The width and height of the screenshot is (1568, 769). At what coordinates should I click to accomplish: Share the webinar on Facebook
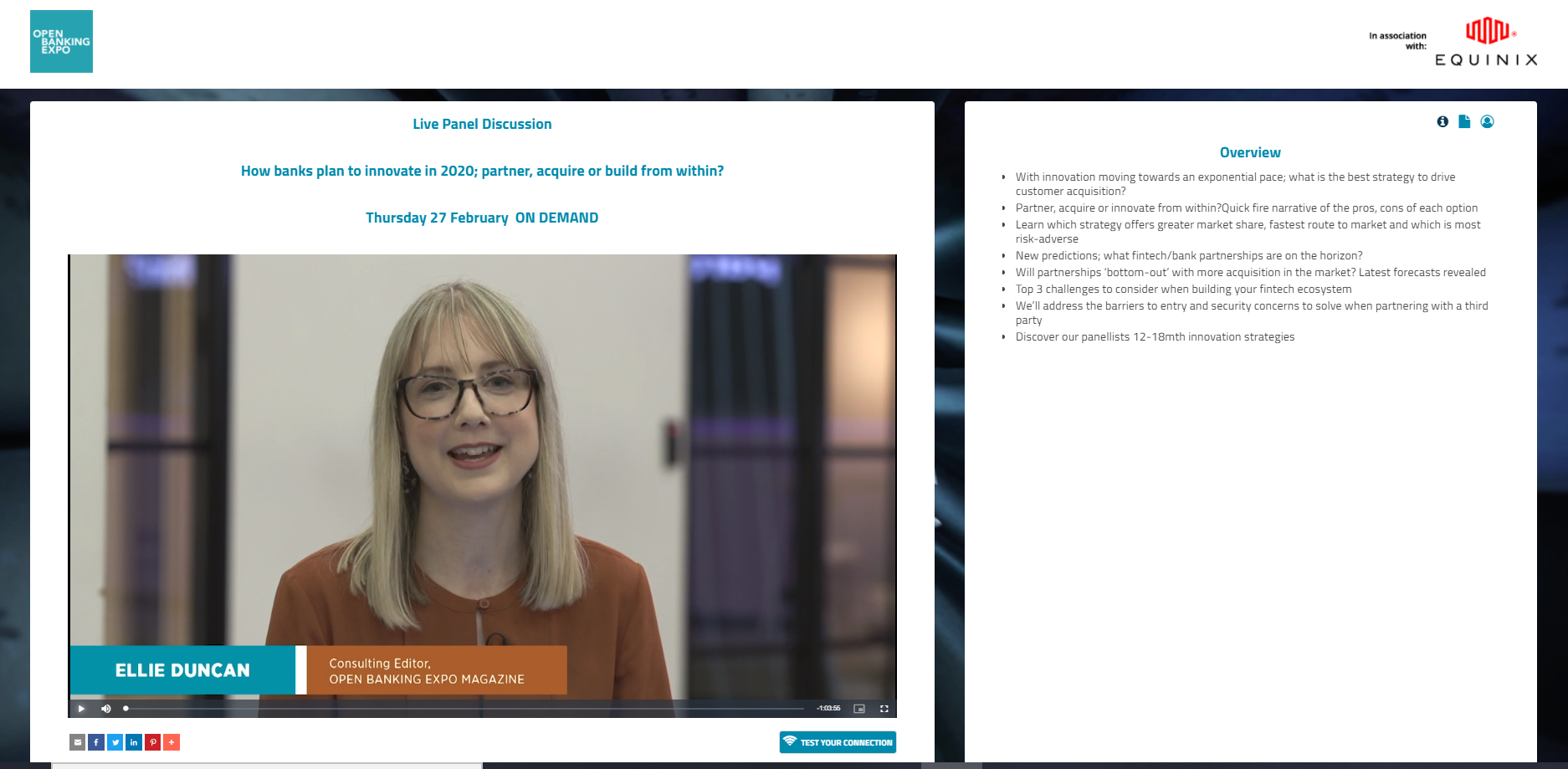[96, 741]
